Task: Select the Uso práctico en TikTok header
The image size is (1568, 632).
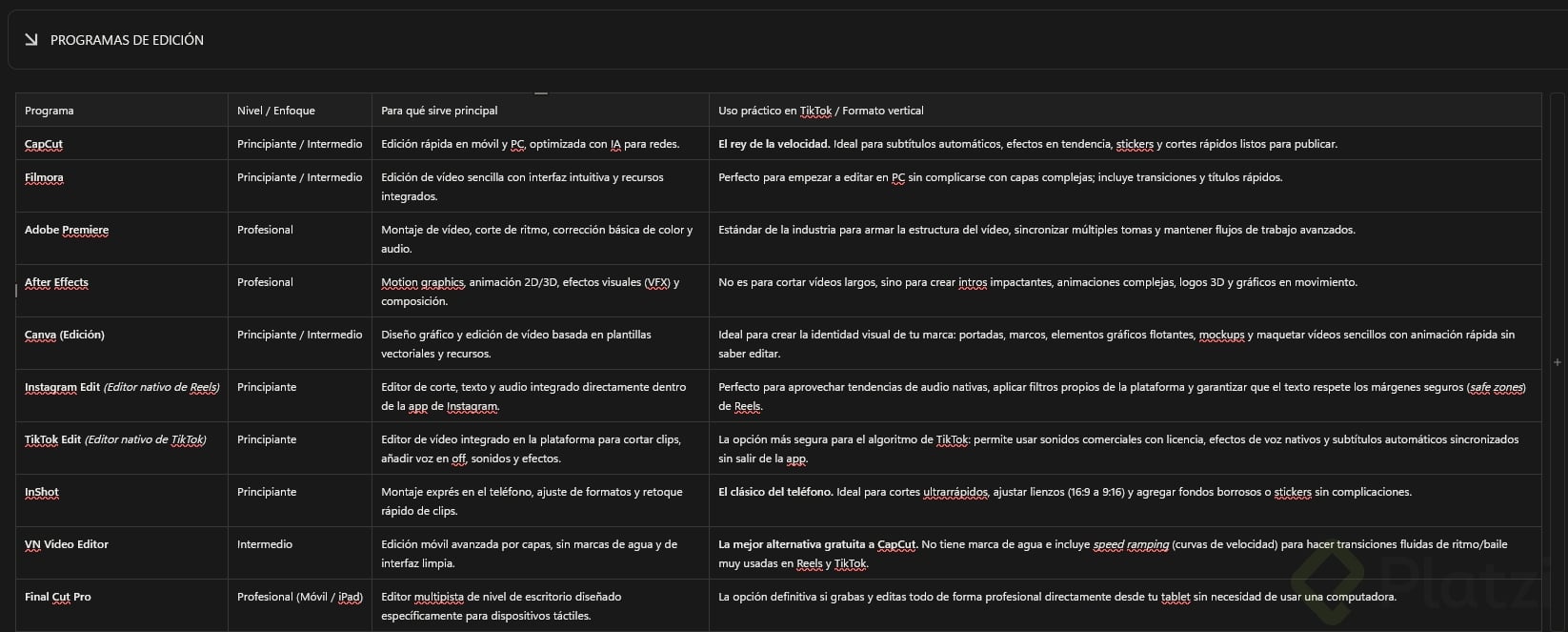Action: click(x=1125, y=110)
